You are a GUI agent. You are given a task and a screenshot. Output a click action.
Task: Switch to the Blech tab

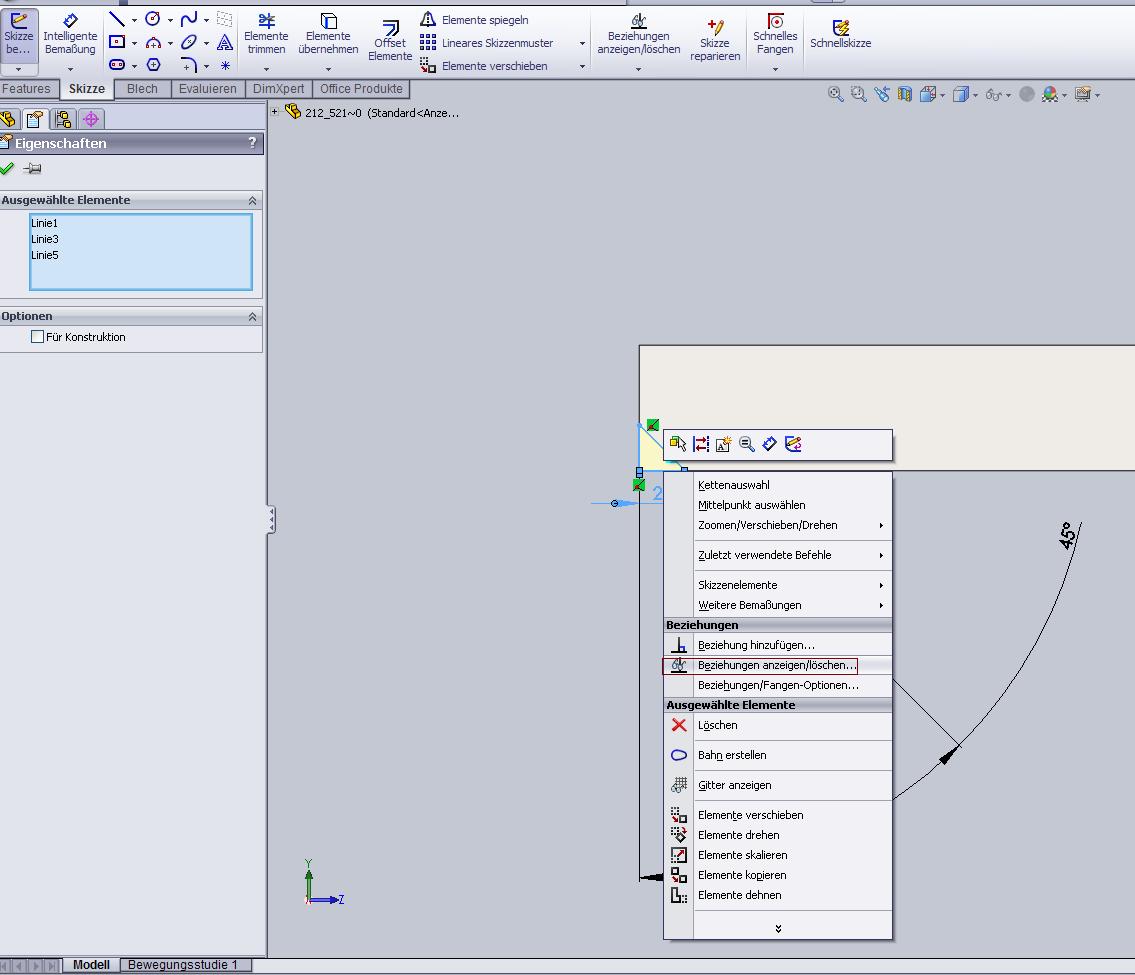142,89
